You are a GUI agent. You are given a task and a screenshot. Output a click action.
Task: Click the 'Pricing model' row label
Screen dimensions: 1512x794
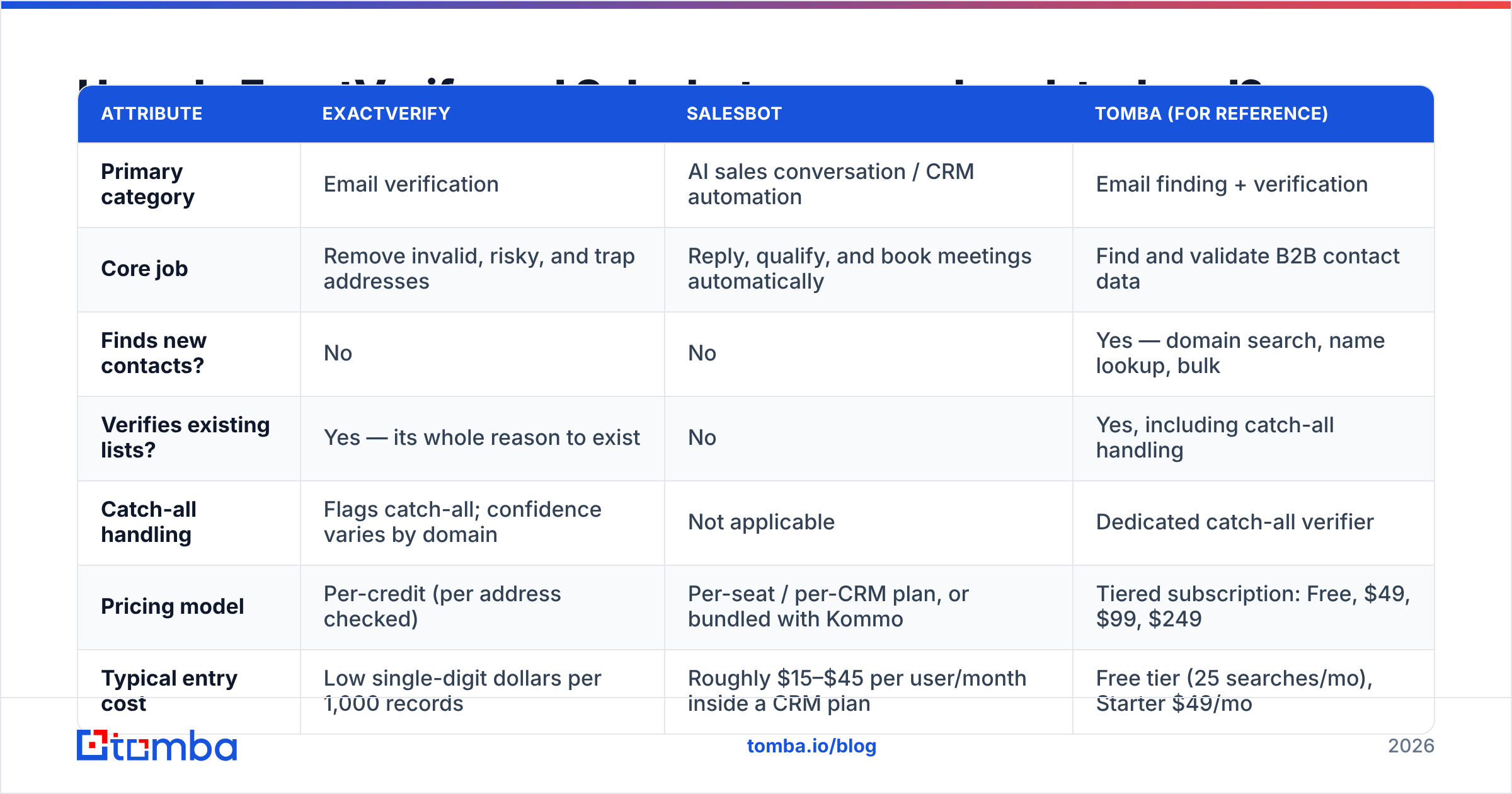173,606
